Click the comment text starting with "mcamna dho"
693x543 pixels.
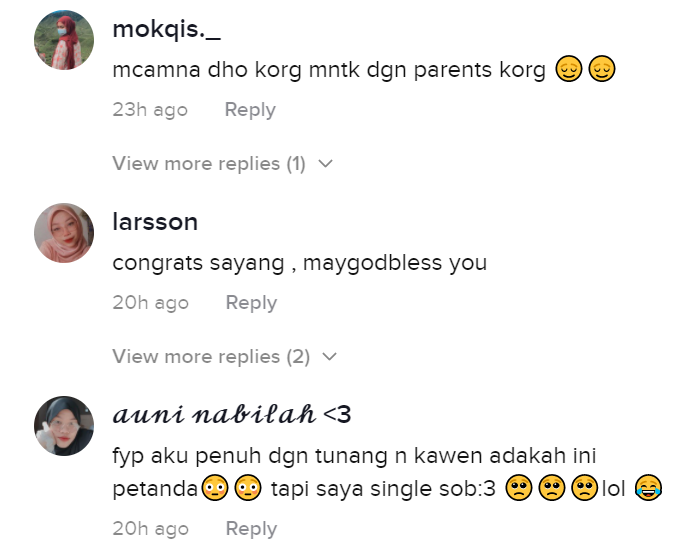click(330, 71)
